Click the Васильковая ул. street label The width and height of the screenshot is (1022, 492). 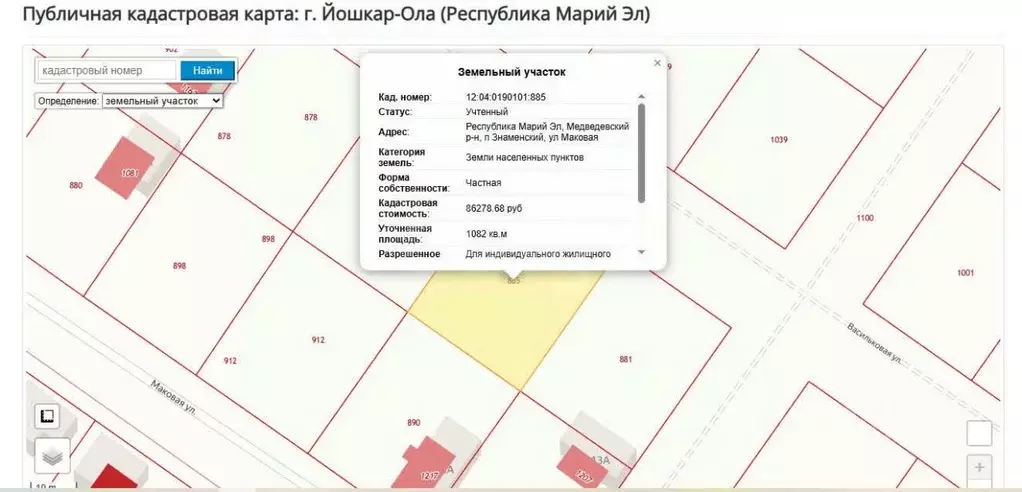click(874, 342)
